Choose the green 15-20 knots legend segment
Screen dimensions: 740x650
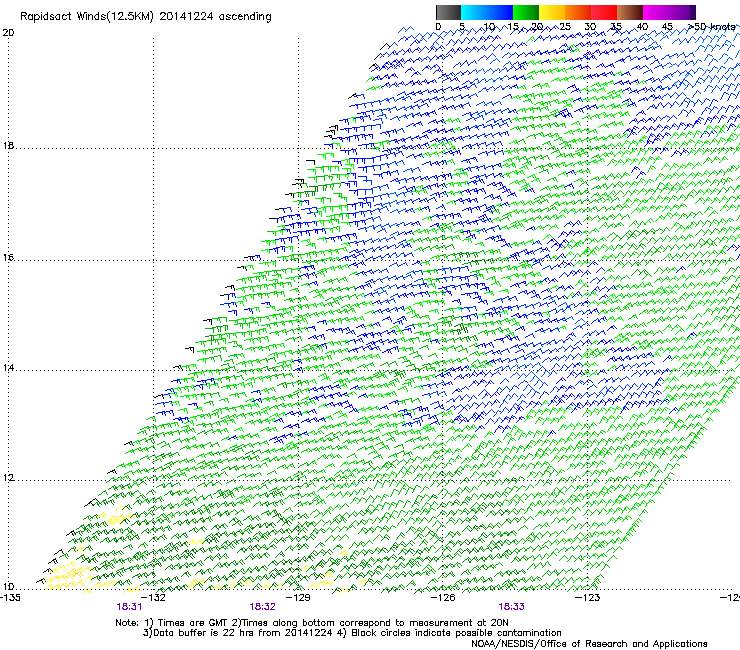point(526,12)
